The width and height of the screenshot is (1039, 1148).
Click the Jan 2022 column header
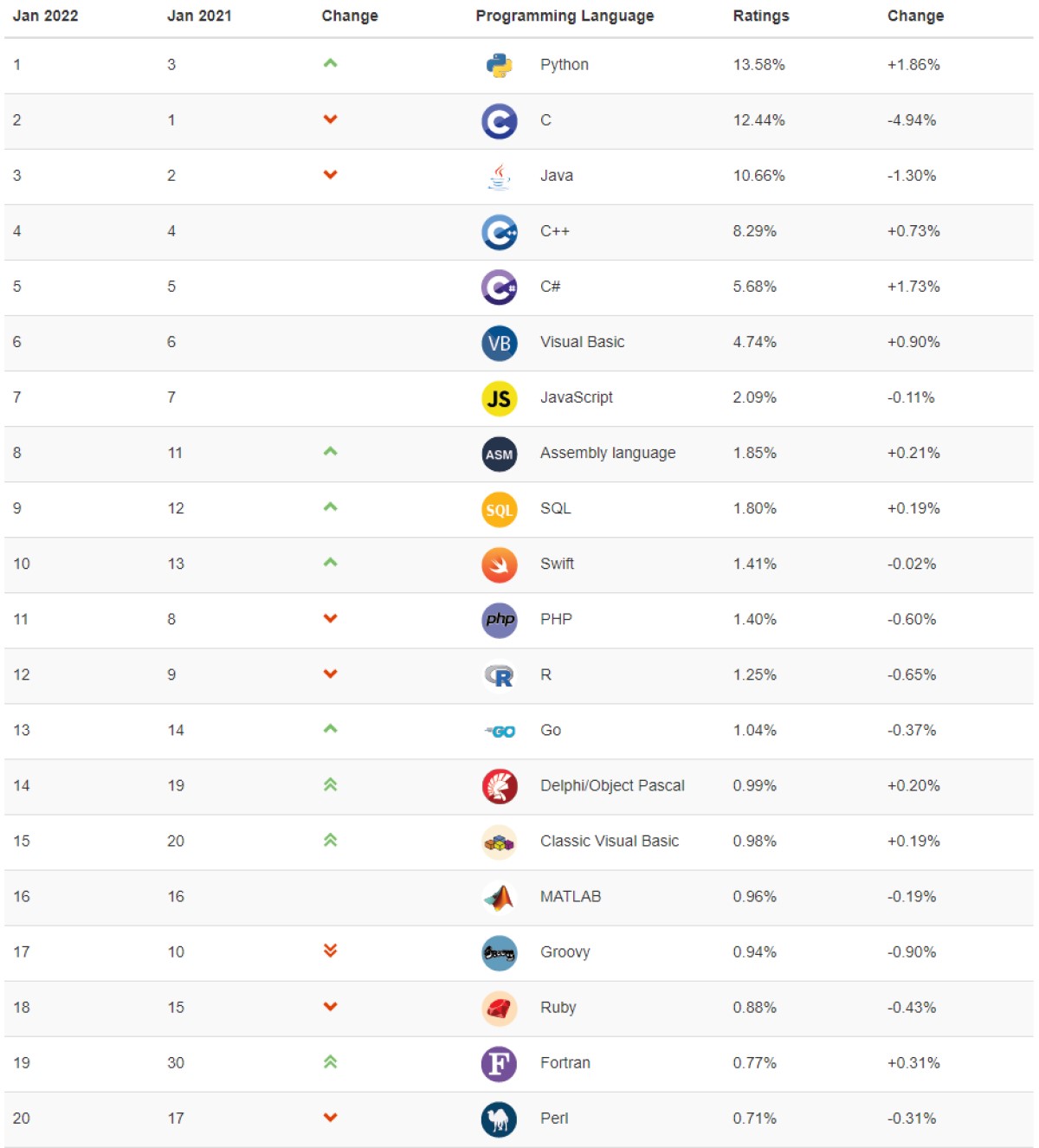click(45, 16)
